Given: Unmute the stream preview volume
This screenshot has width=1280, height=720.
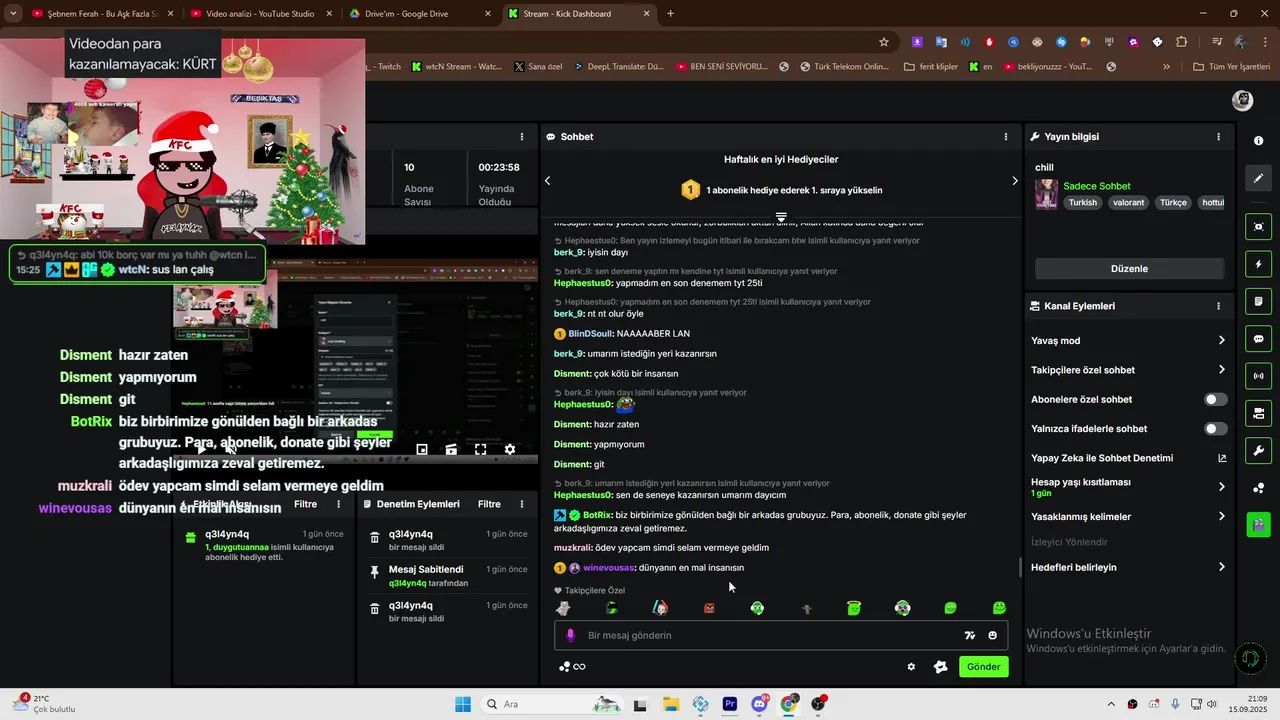Looking at the screenshot, I should pyautogui.click(x=230, y=450).
